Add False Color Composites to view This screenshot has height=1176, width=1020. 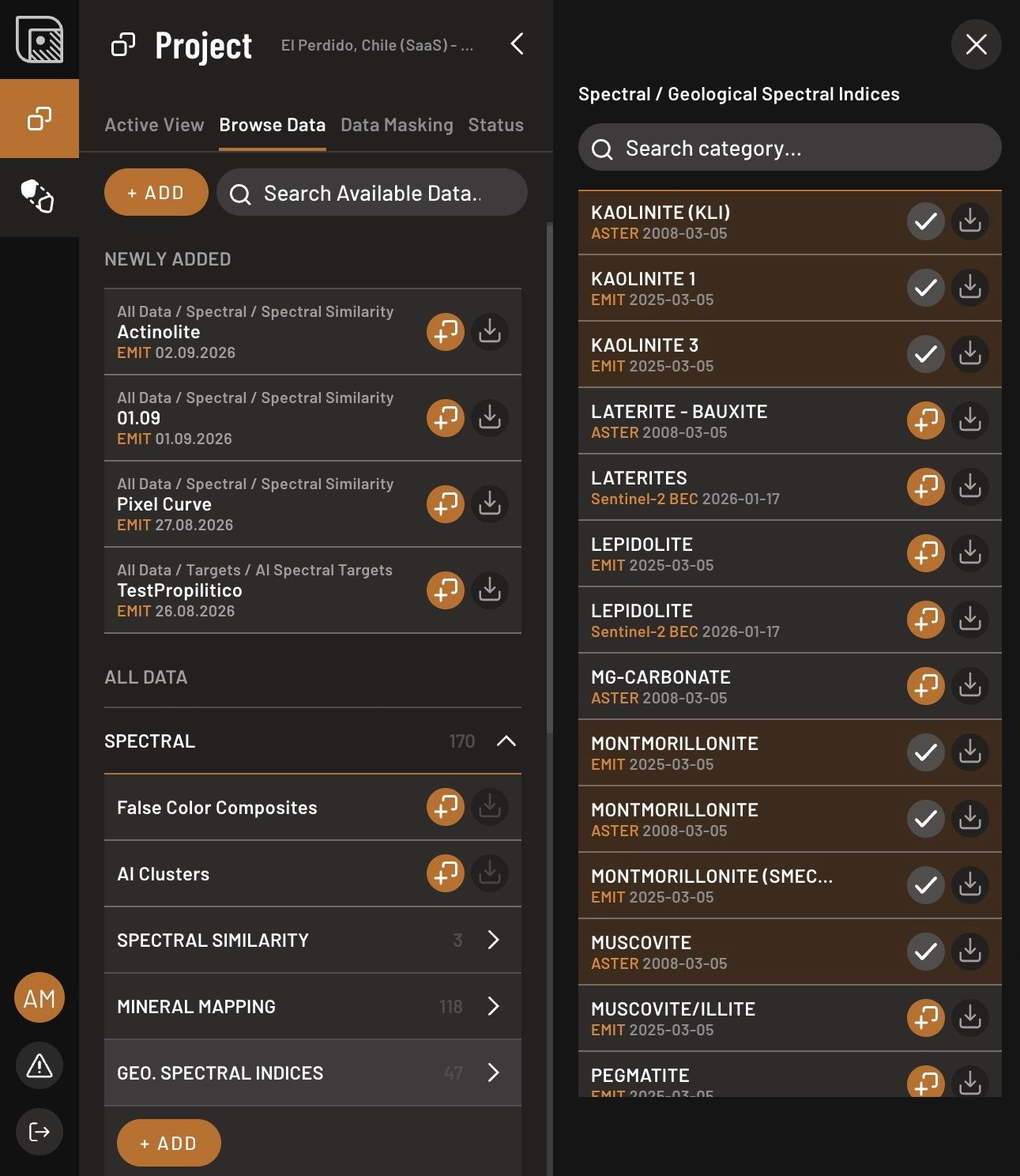point(446,807)
